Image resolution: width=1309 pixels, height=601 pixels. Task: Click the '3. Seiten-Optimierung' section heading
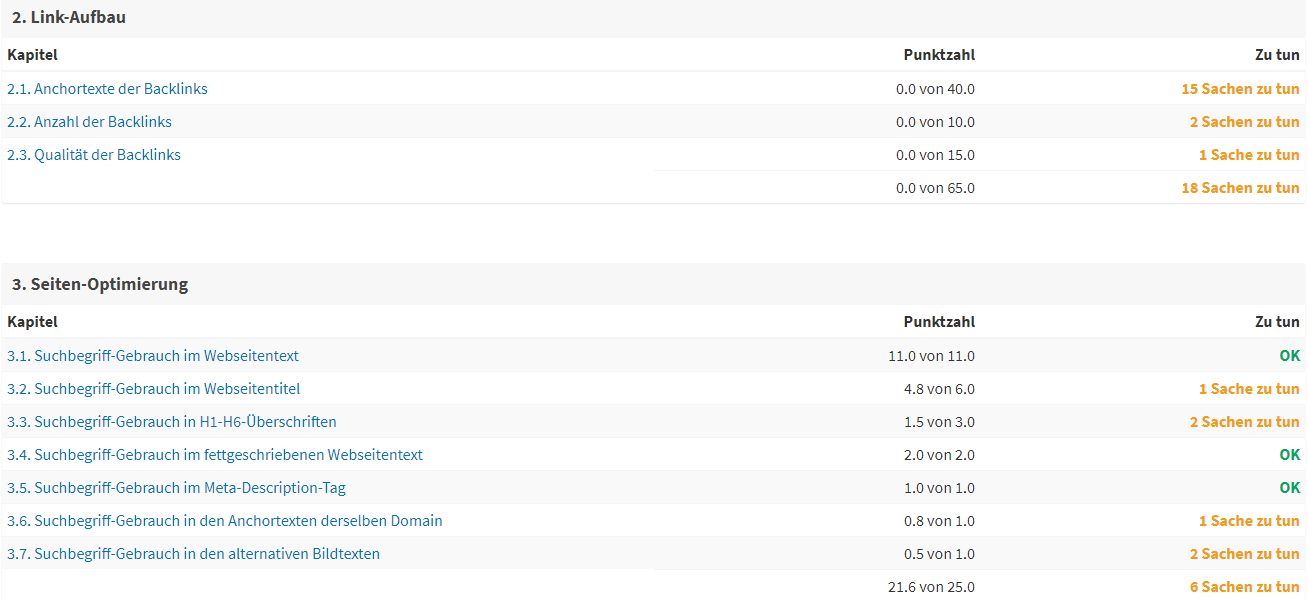click(100, 284)
